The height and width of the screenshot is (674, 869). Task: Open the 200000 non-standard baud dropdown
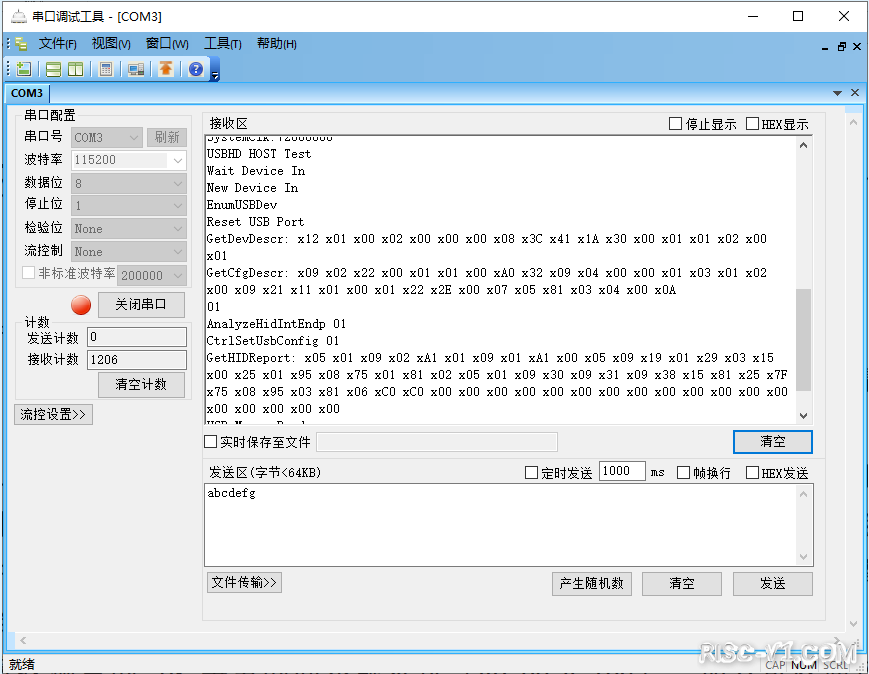point(152,275)
